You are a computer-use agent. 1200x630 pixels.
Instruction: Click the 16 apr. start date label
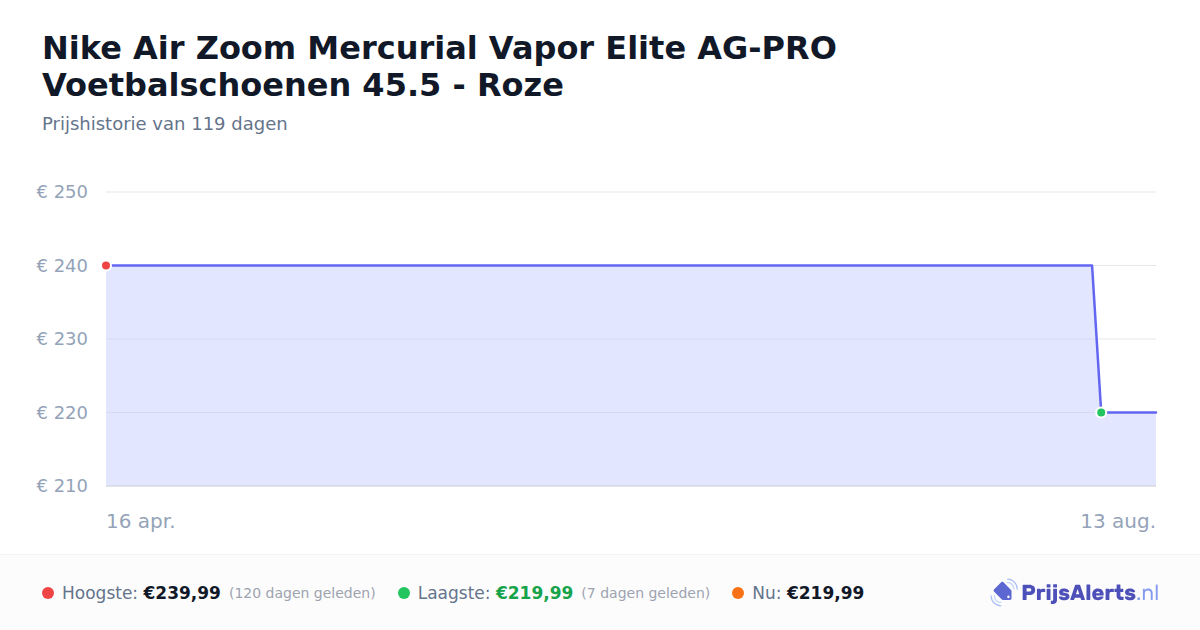141,522
